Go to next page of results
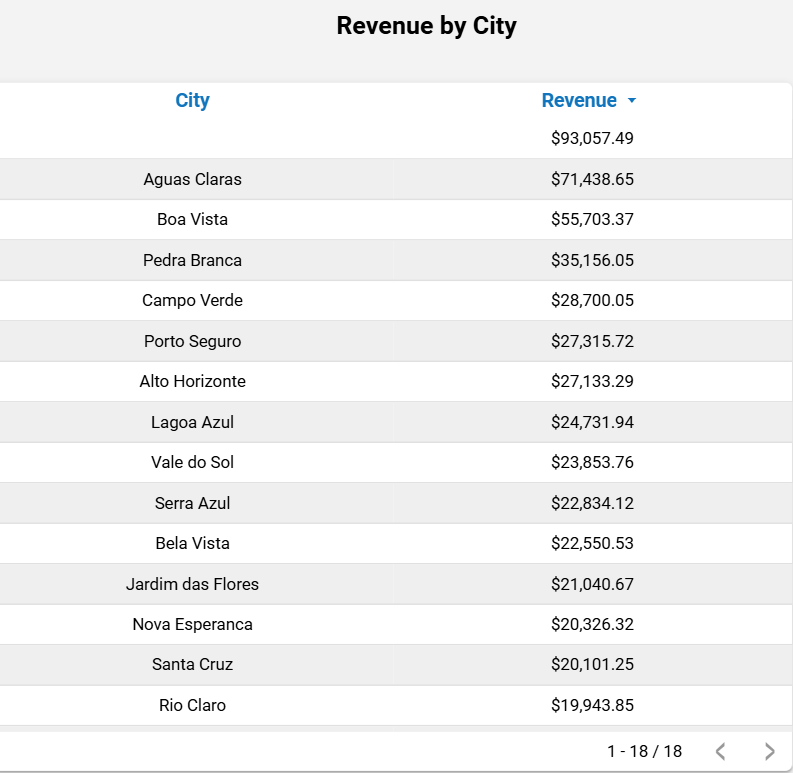 tap(769, 751)
